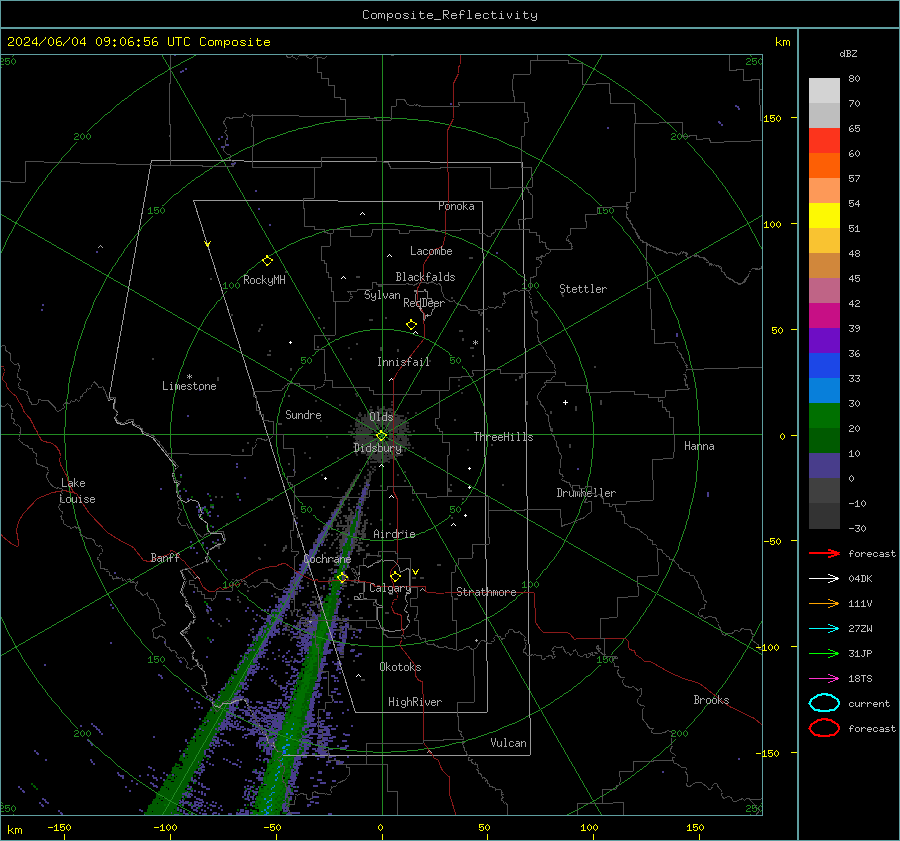This screenshot has width=900, height=841.
Task: Click the green 20 dBZ color swatch
Action: point(824,416)
